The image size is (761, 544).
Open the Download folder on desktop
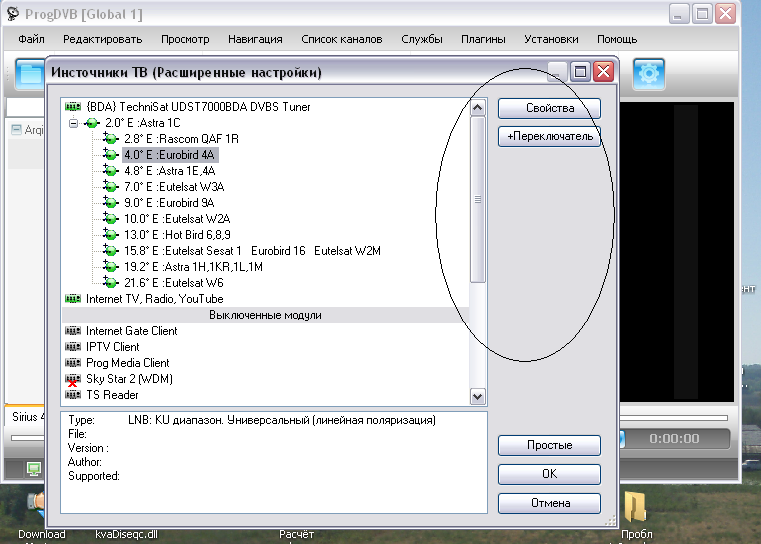click(x=40, y=505)
